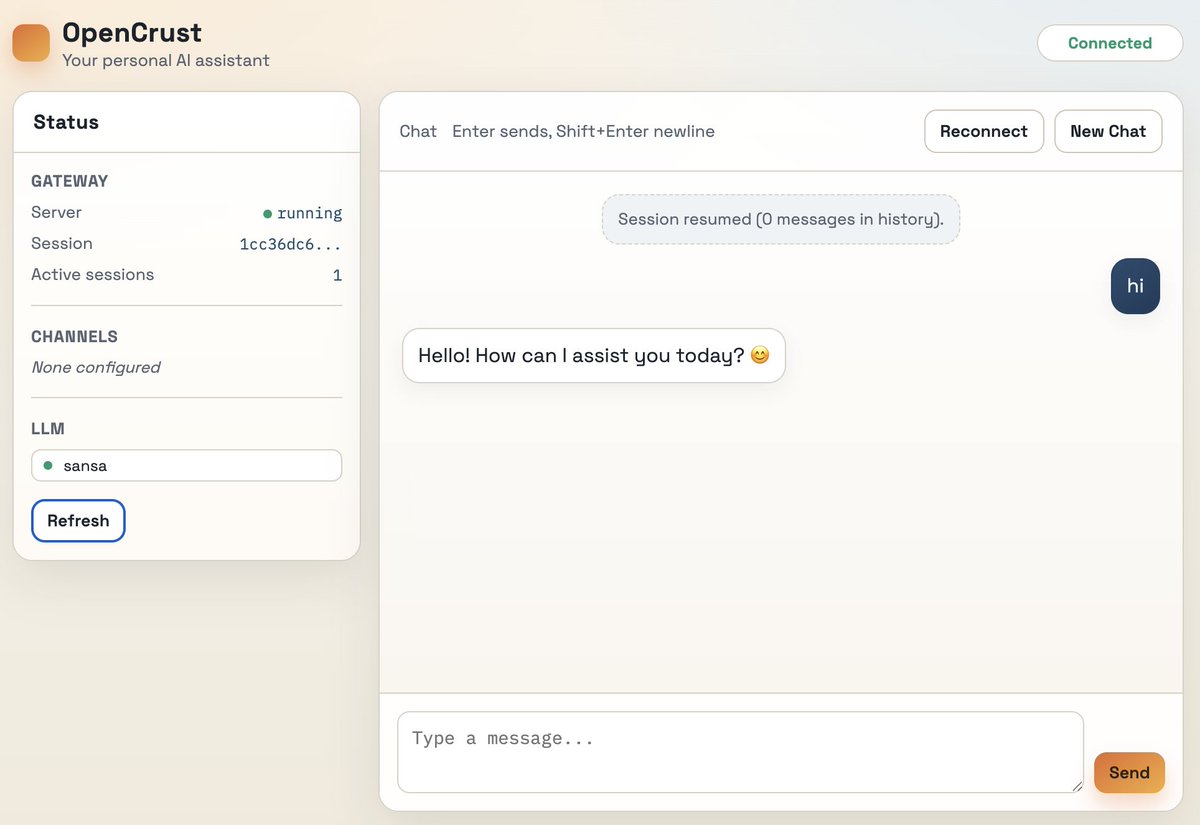
Task: Click the smiley emoji in assistant's reply
Action: coord(760,354)
